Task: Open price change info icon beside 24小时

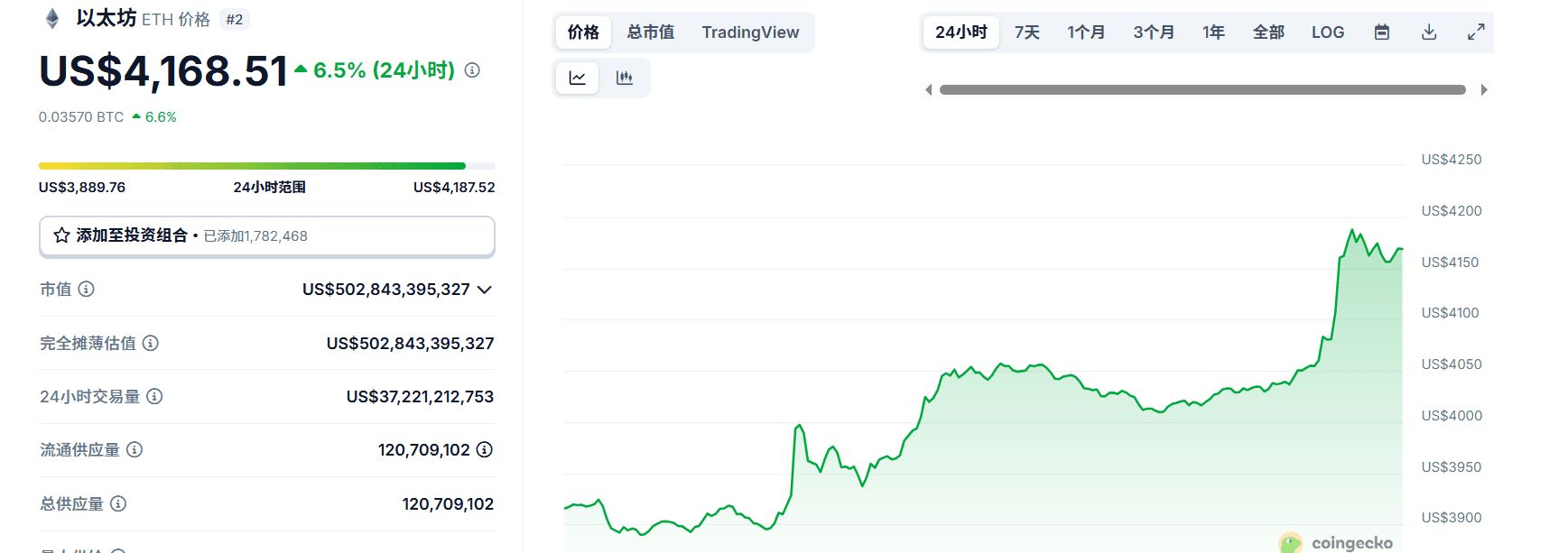Action: pyautogui.click(x=472, y=70)
